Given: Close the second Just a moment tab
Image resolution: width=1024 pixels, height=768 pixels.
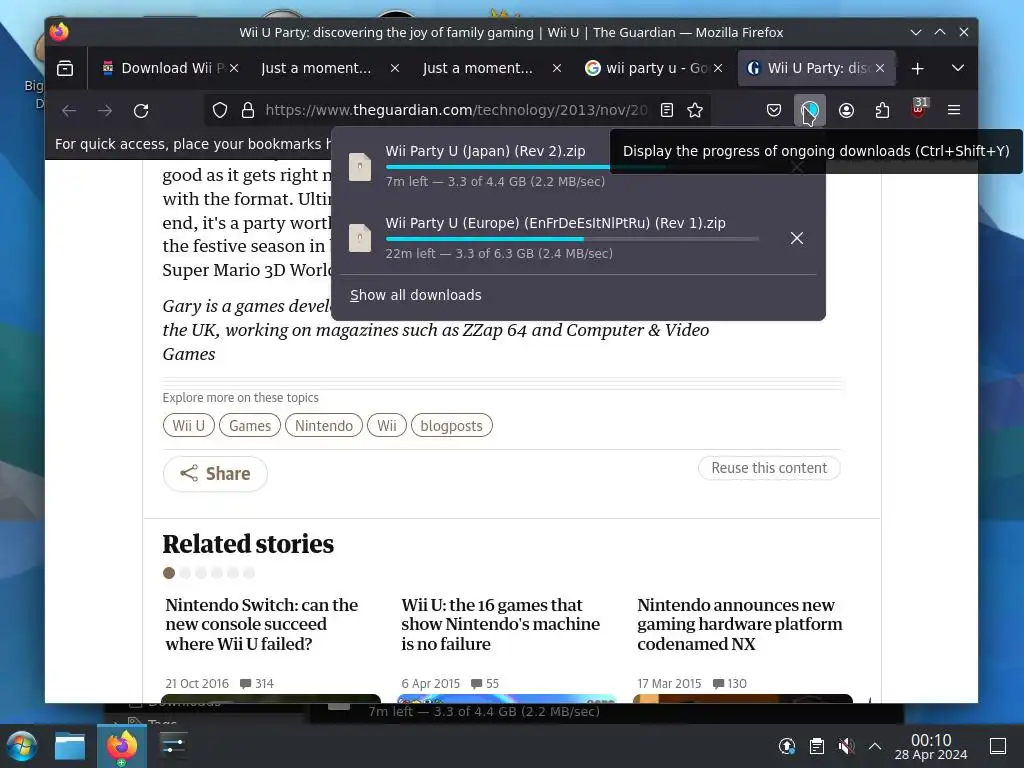Looking at the screenshot, I should tap(557, 68).
